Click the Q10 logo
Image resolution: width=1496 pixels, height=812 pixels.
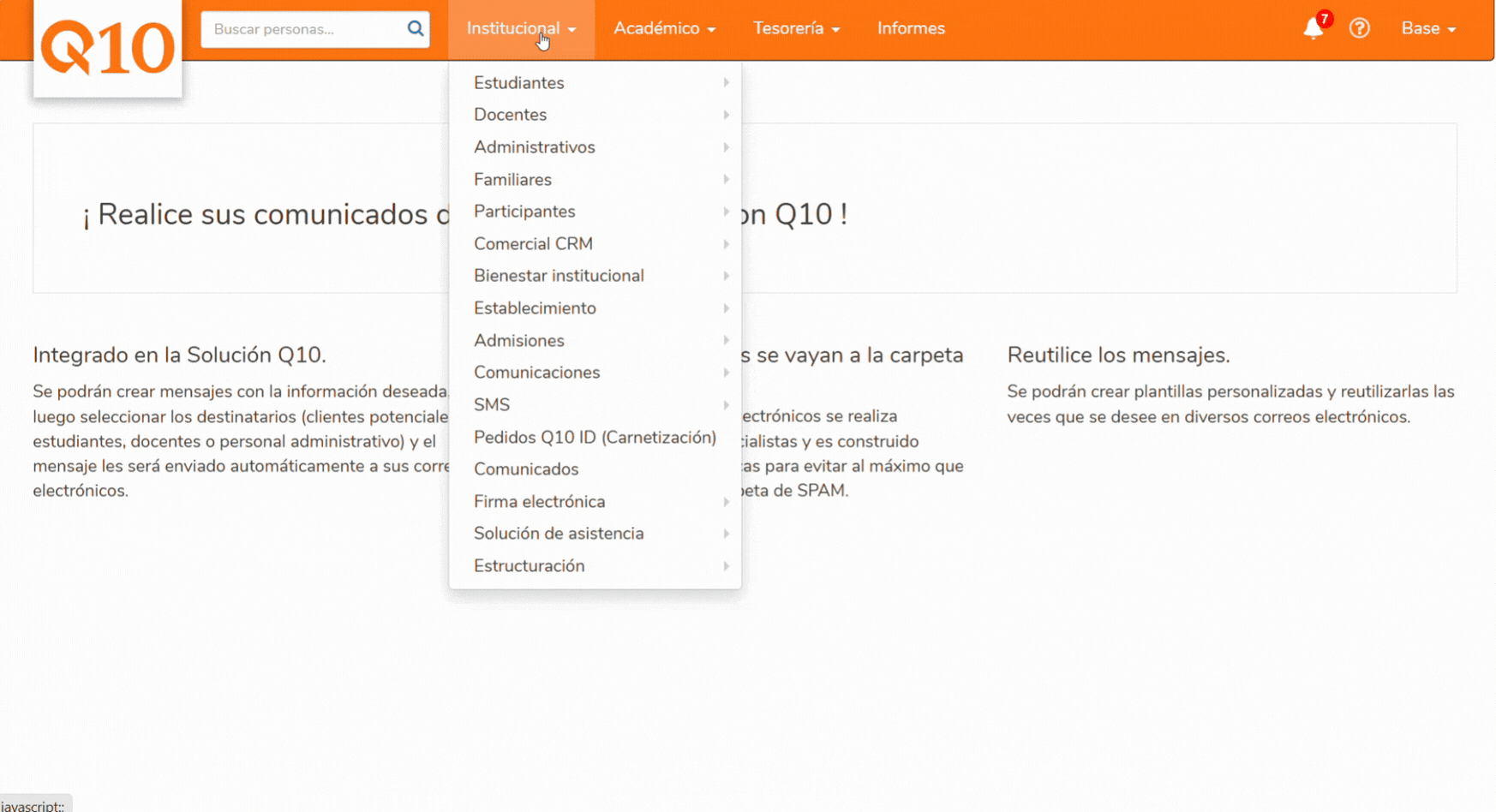coord(107,48)
